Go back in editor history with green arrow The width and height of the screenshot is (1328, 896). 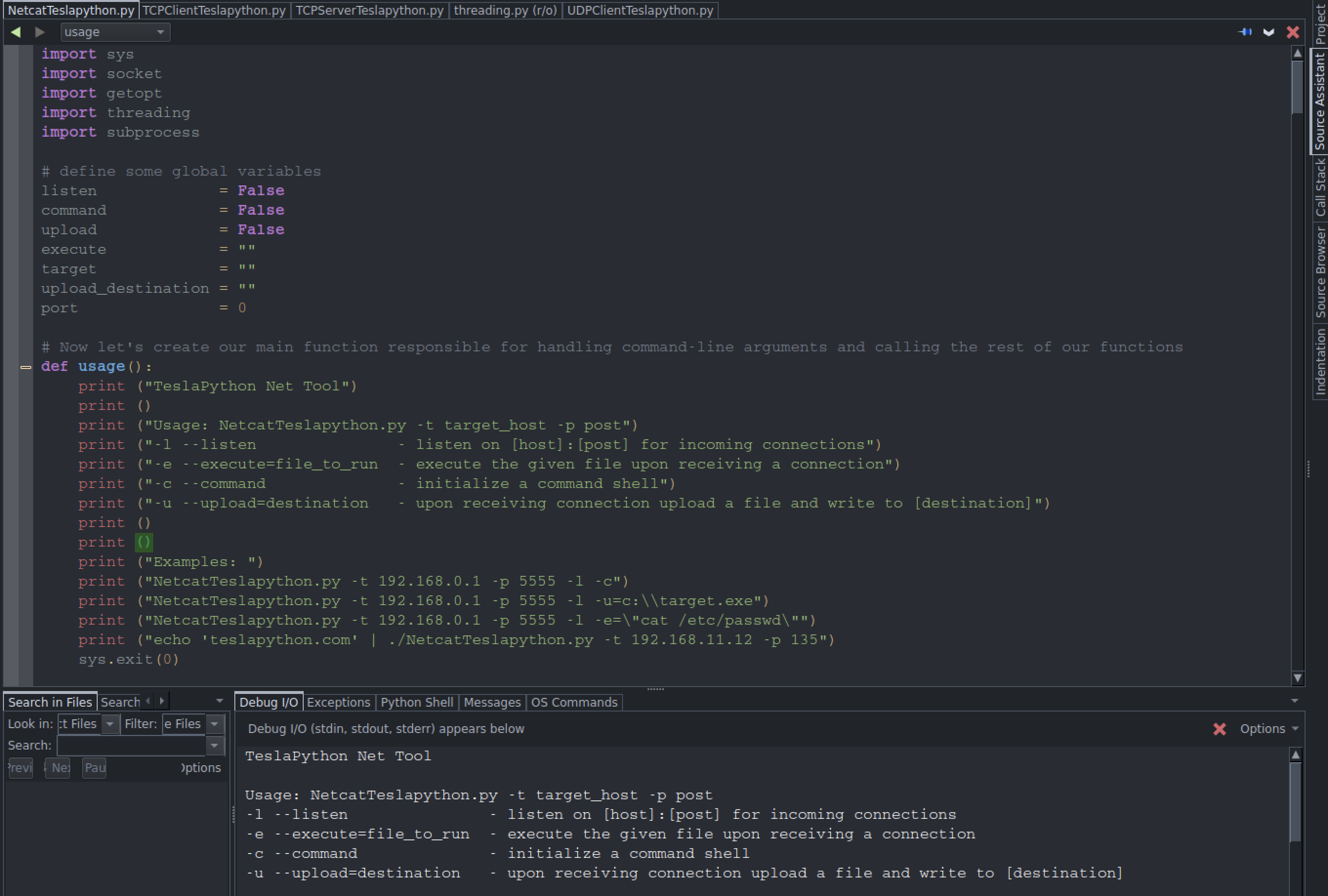point(16,32)
